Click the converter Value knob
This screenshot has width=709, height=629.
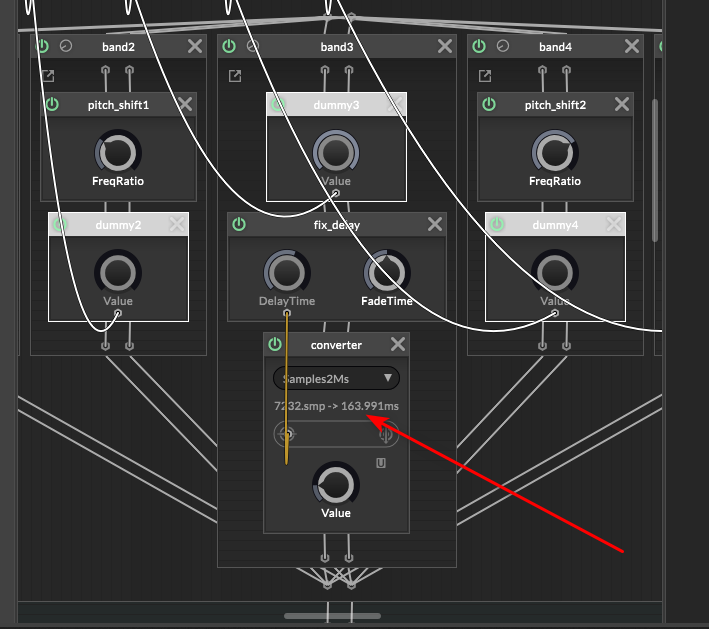click(x=336, y=484)
